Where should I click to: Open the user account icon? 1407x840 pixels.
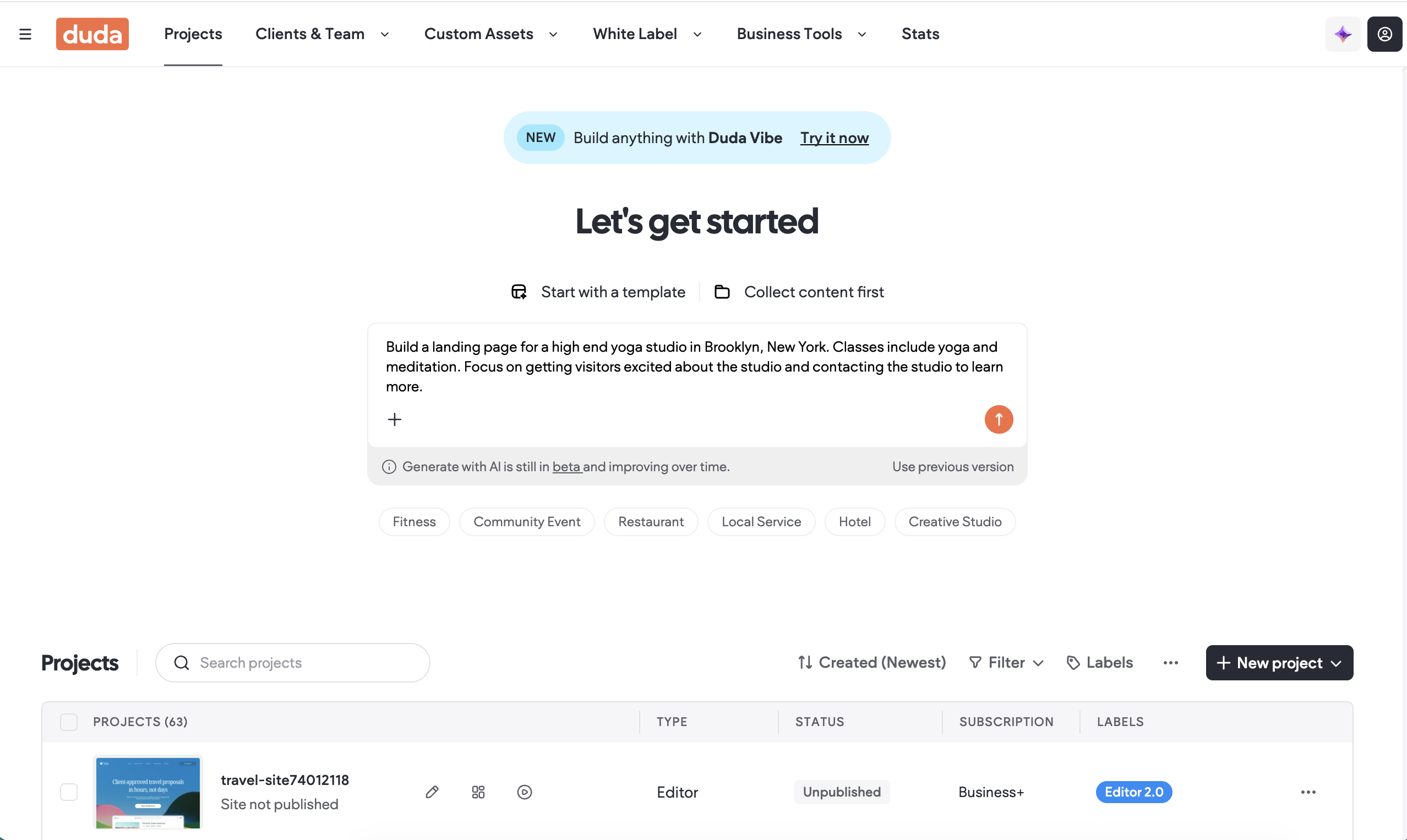click(1384, 34)
